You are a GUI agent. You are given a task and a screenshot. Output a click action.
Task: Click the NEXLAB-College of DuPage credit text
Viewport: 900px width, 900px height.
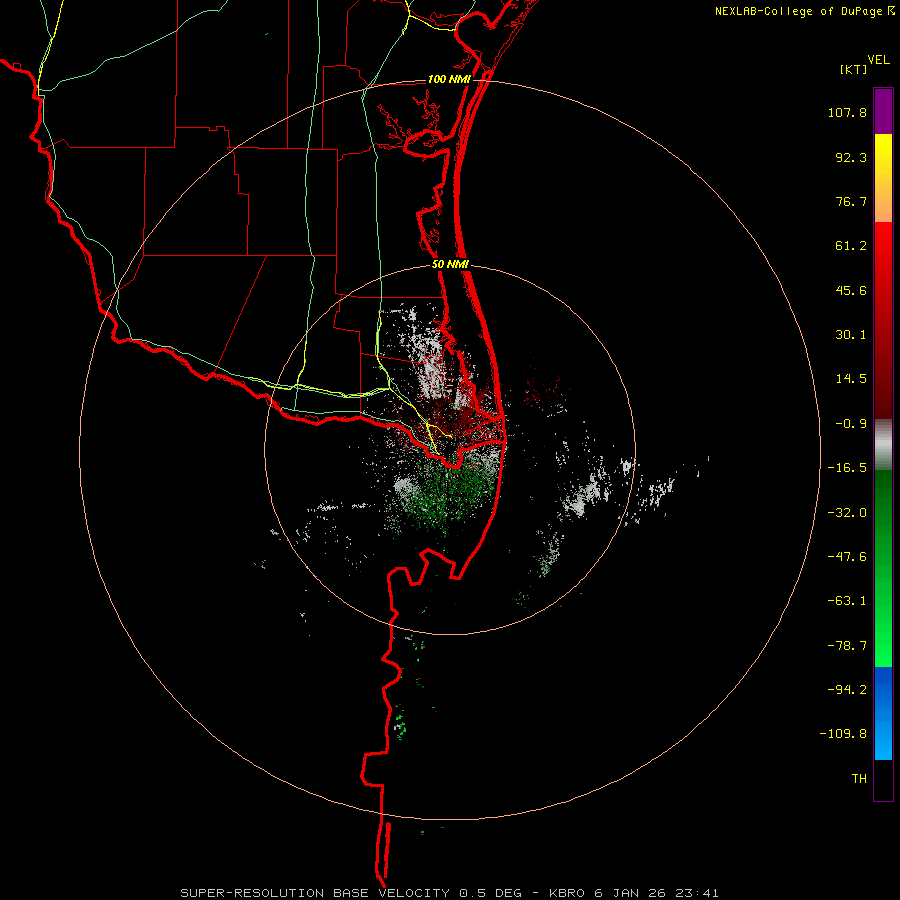coord(799,11)
